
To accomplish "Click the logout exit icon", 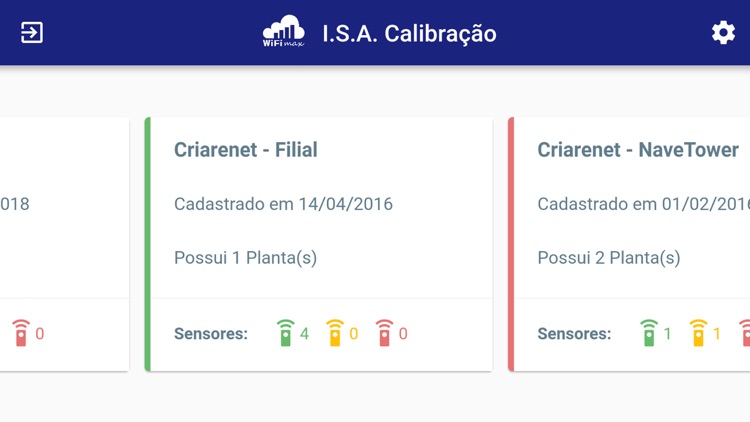I will click(x=32, y=33).
